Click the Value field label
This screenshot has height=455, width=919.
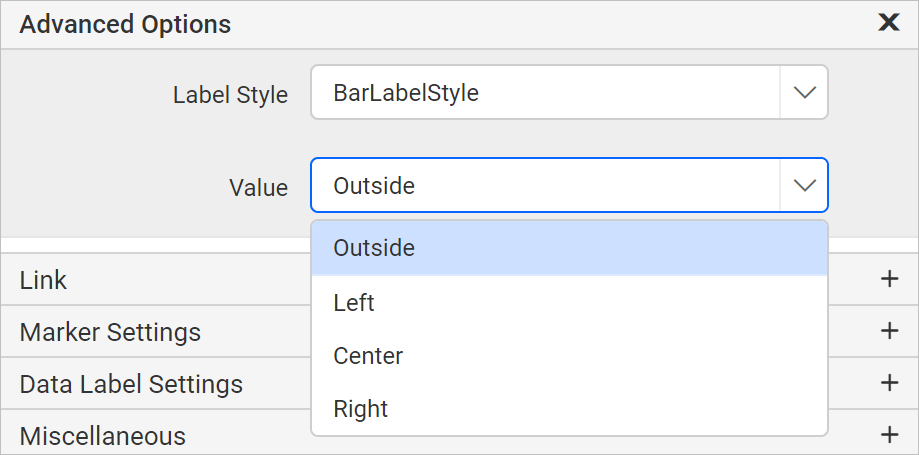[258, 188]
